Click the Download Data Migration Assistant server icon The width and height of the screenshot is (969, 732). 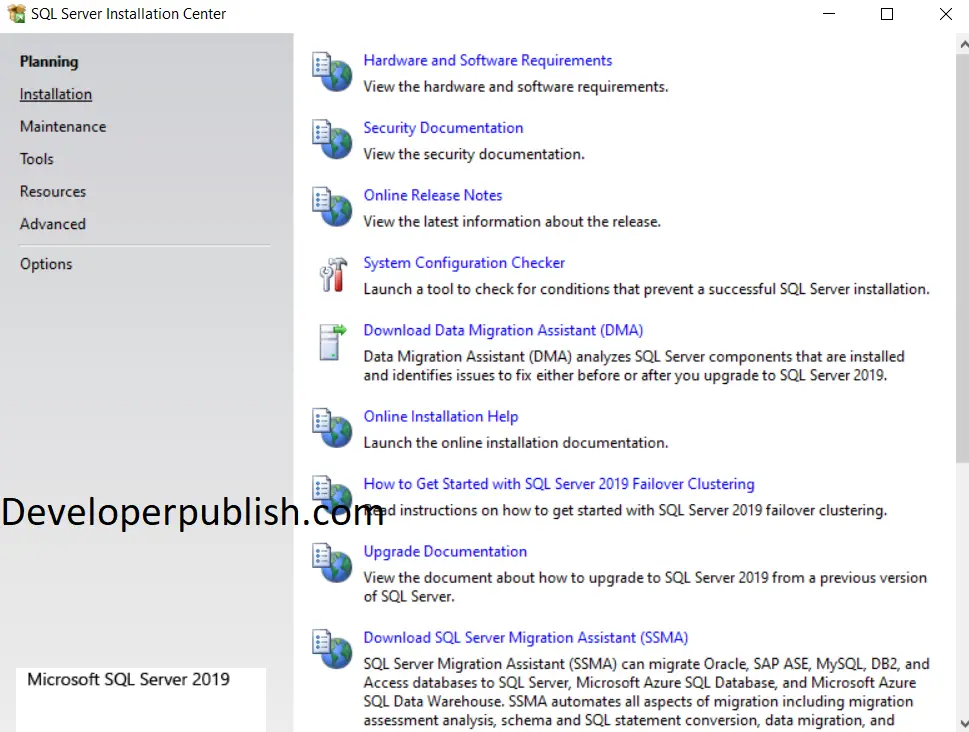332,342
